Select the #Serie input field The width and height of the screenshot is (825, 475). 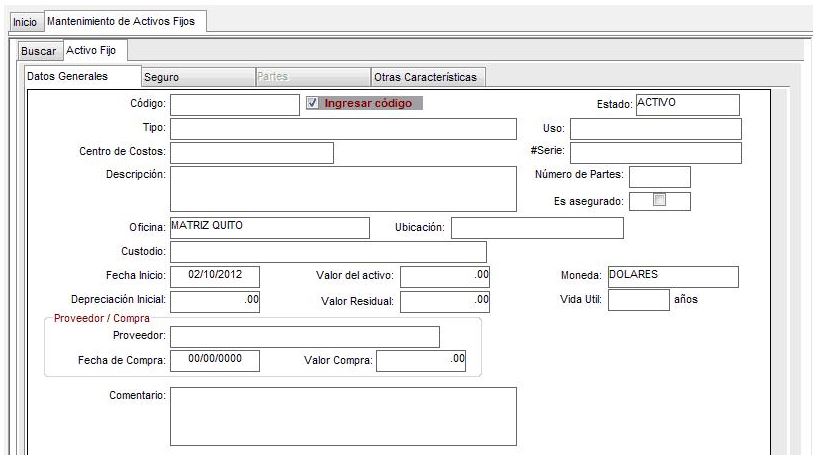[655, 153]
